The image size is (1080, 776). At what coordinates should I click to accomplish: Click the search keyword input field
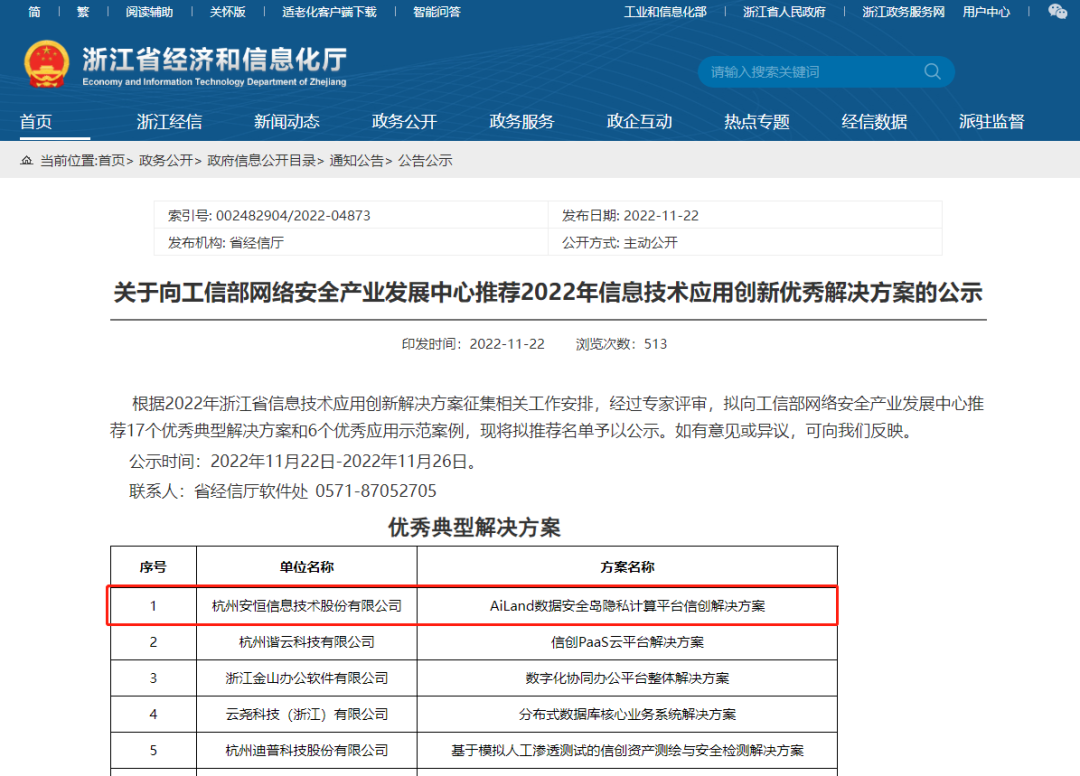810,72
